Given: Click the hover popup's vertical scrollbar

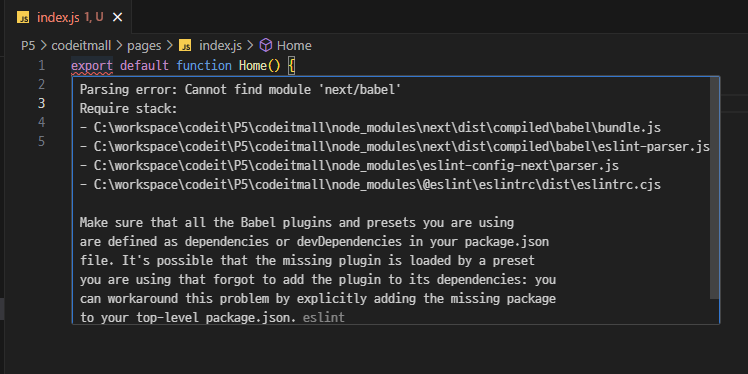Looking at the screenshot, I should (714, 188).
